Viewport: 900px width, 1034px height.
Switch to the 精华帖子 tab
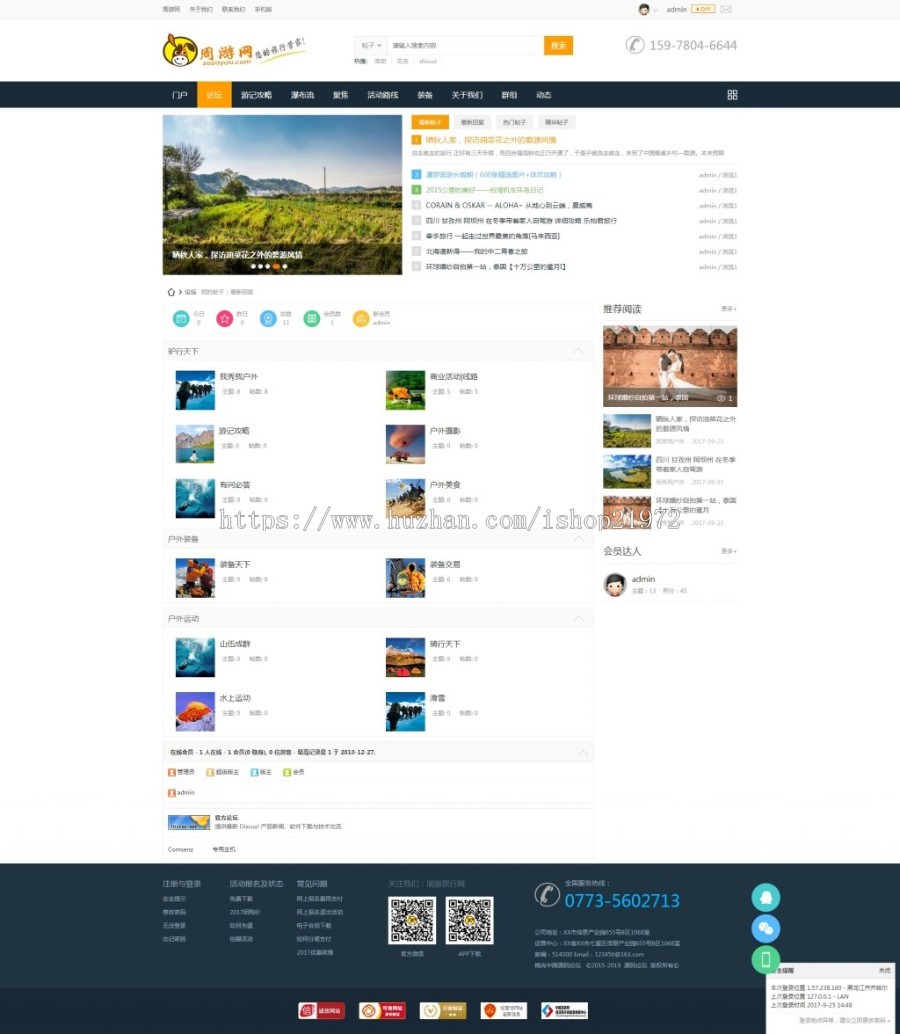click(556, 122)
